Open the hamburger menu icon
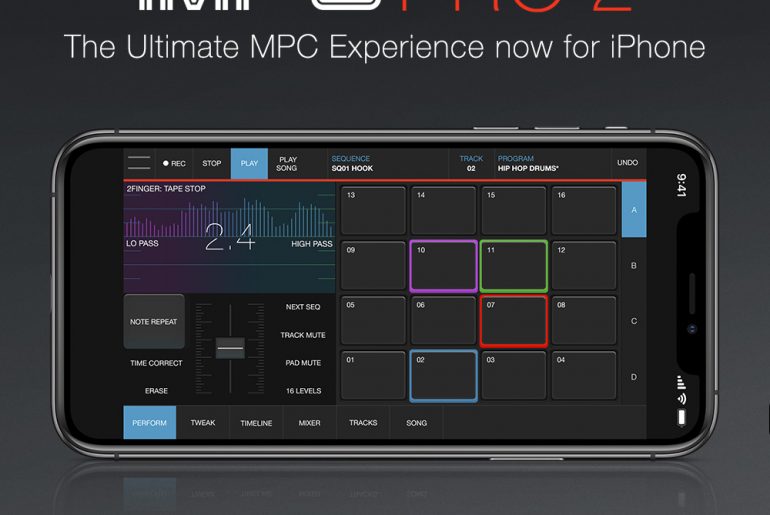This screenshot has width=770, height=515. (x=139, y=163)
